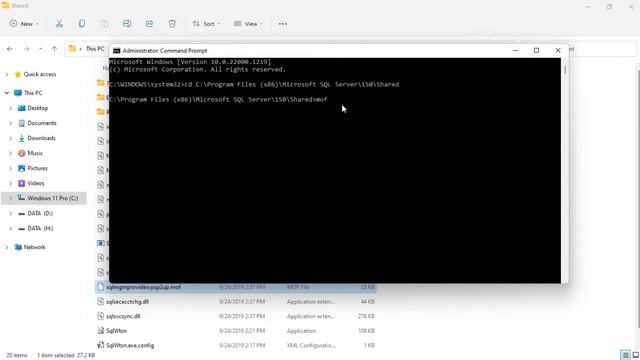
Task: Expand the Music tree node
Action: pos(11,153)
